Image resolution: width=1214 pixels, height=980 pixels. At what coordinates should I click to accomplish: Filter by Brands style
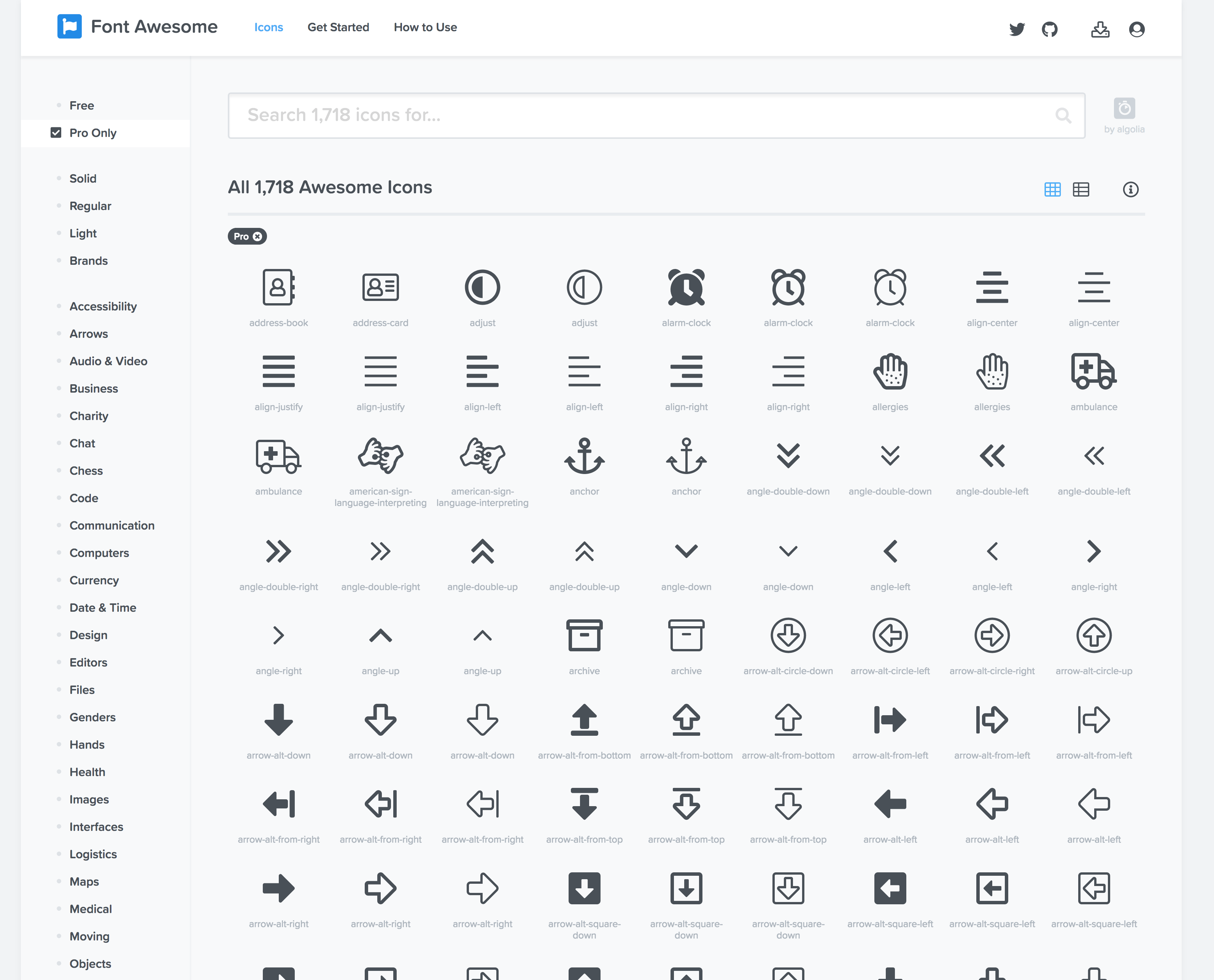[88, 261]
